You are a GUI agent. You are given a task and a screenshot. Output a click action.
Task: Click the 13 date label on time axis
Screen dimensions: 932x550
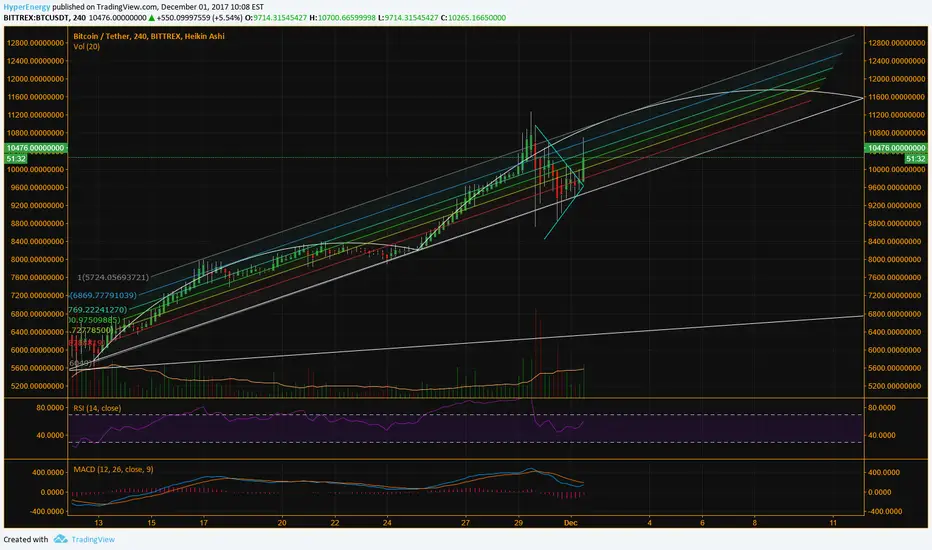[x=98, y=523]
